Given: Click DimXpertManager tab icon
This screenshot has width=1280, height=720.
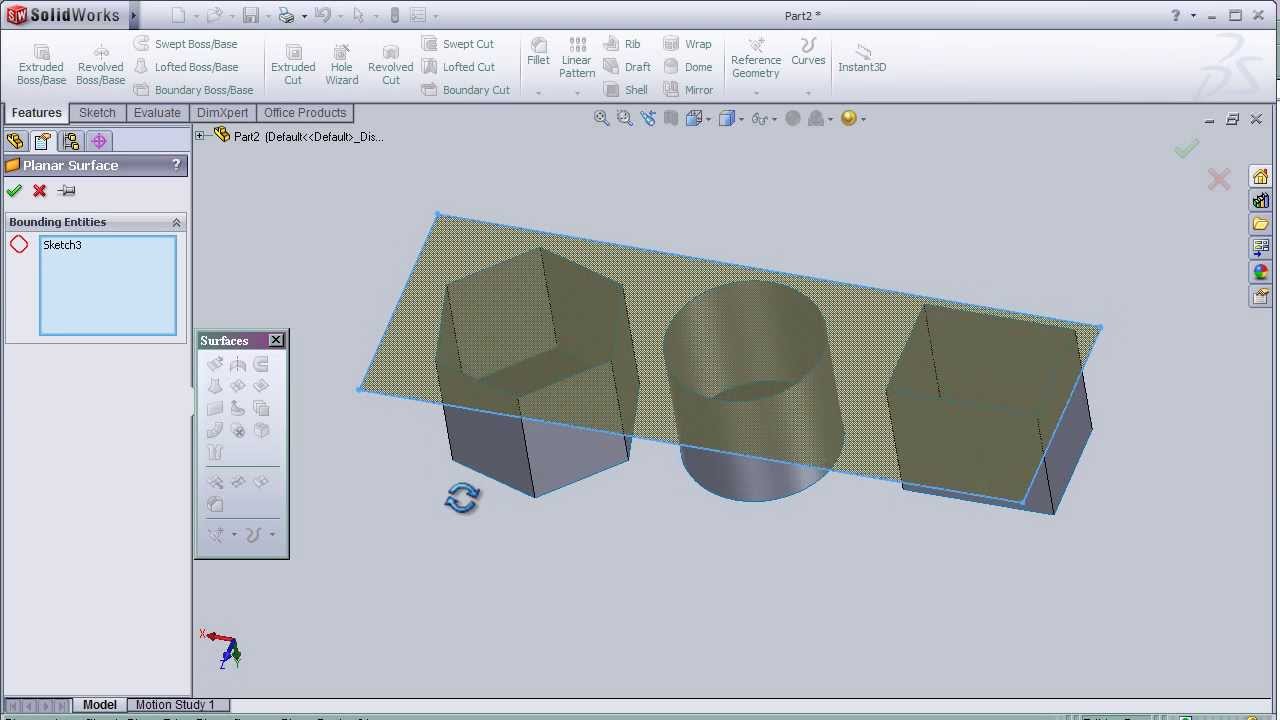Looking at the screenshot, I should pyautogui.click(x=99, y=141).
